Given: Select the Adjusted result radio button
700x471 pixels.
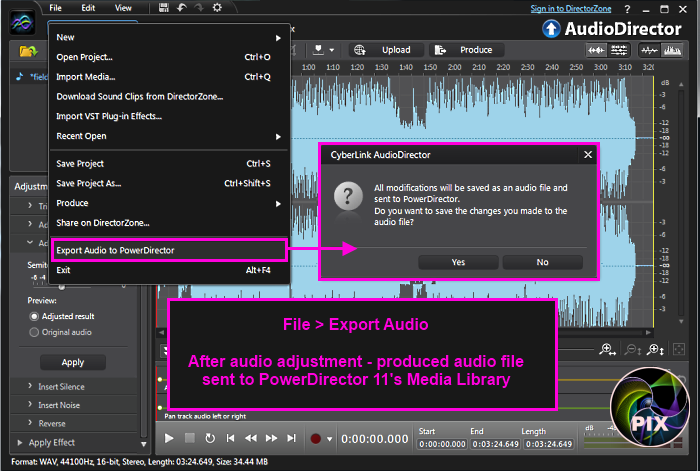Looking at the screenshot, I should click(x=34, y=317).
